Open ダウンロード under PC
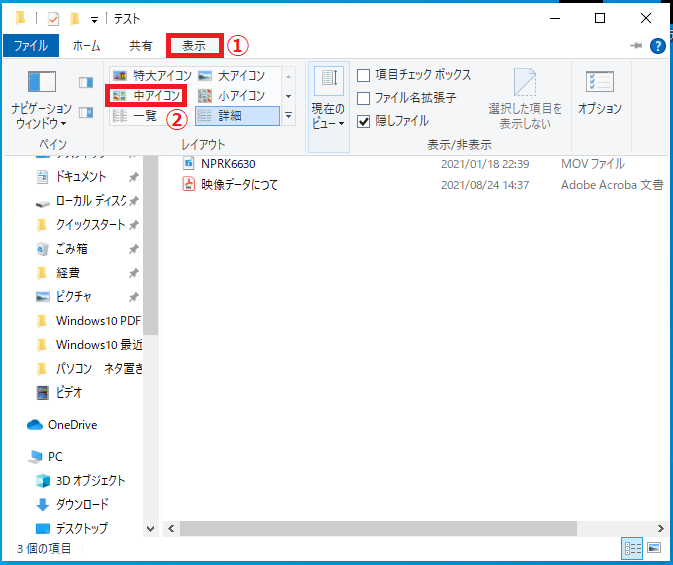 pyautogui.click(x=82, y=504)
